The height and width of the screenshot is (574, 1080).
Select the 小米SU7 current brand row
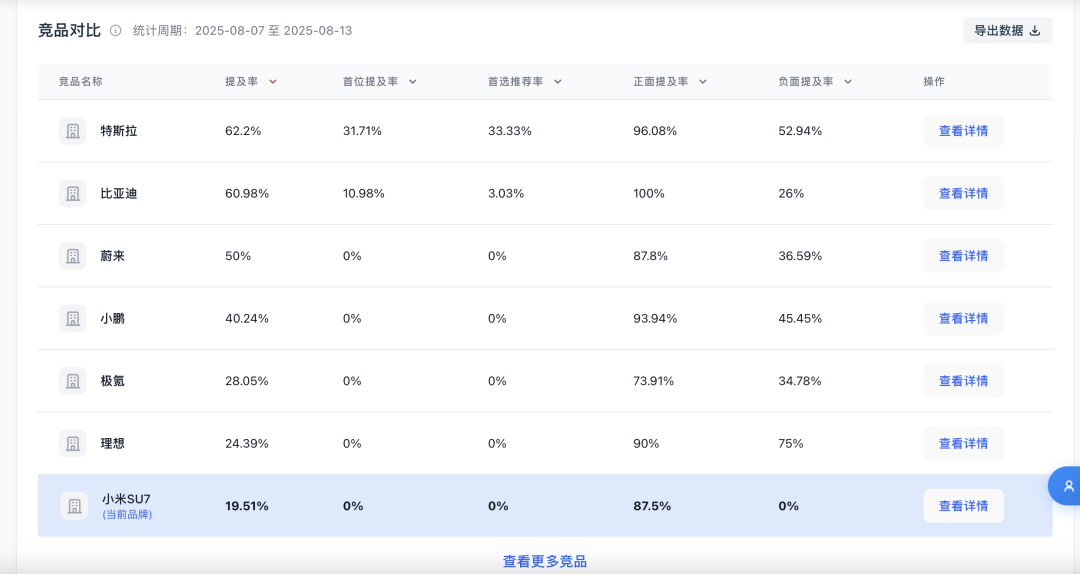[545, 506]
